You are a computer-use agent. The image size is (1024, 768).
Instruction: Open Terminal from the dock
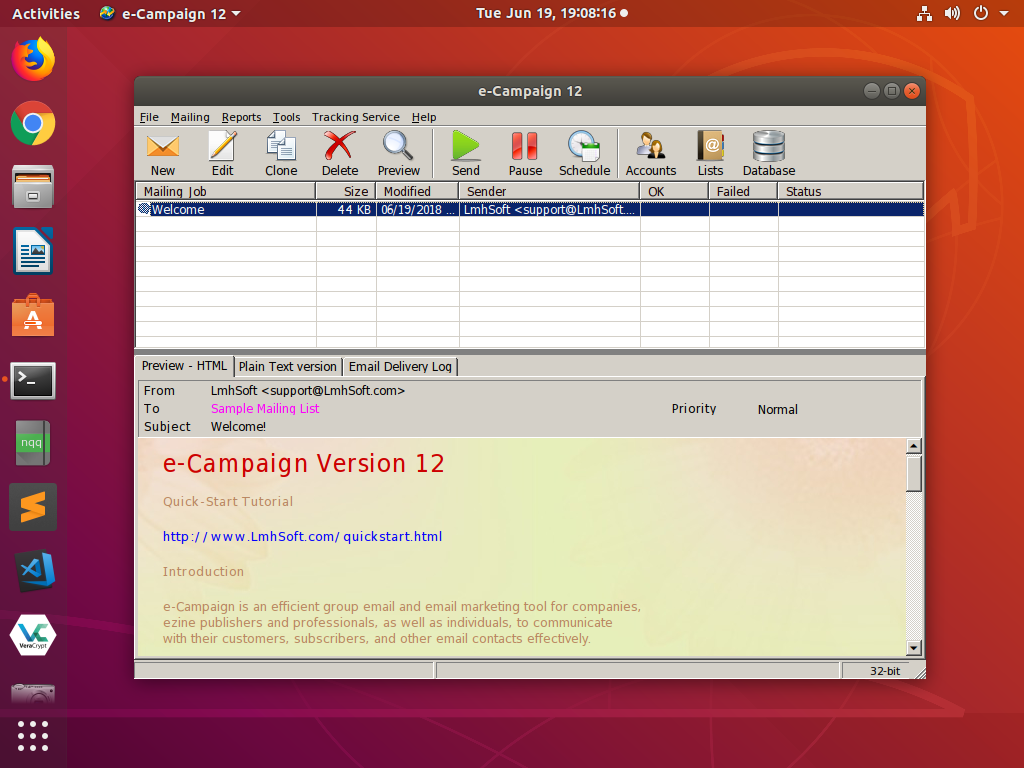click(33, 380)
